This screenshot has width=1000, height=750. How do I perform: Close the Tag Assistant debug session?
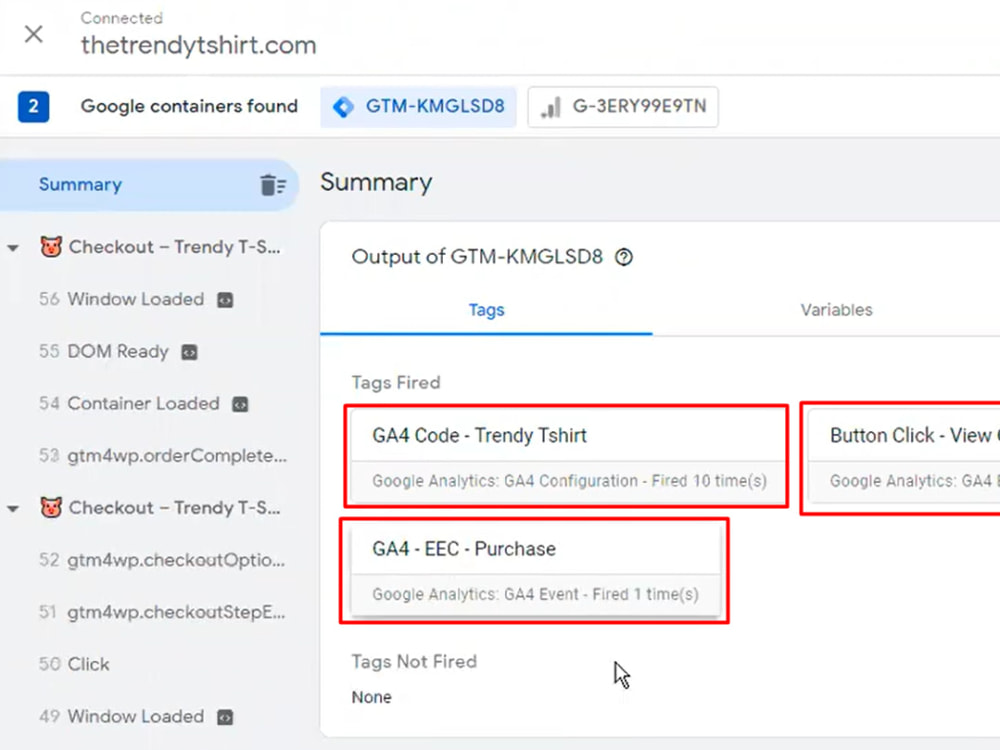pyautogui.click(x=33, y=34)
